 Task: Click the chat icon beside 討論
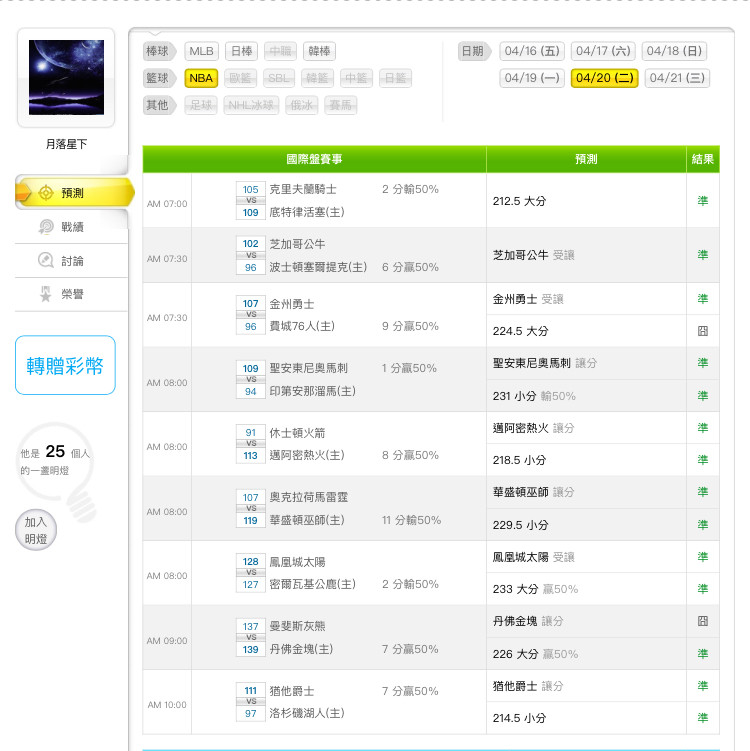click(x=46, y=261)
